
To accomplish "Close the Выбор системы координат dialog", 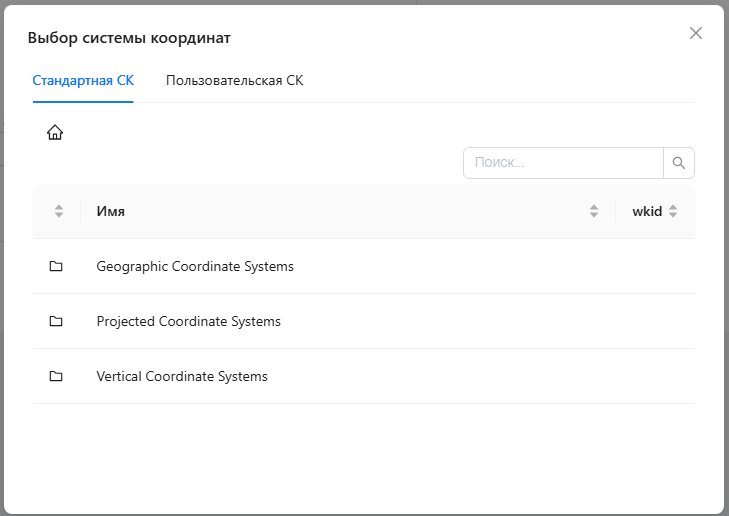I will click(x=696, y=33).
